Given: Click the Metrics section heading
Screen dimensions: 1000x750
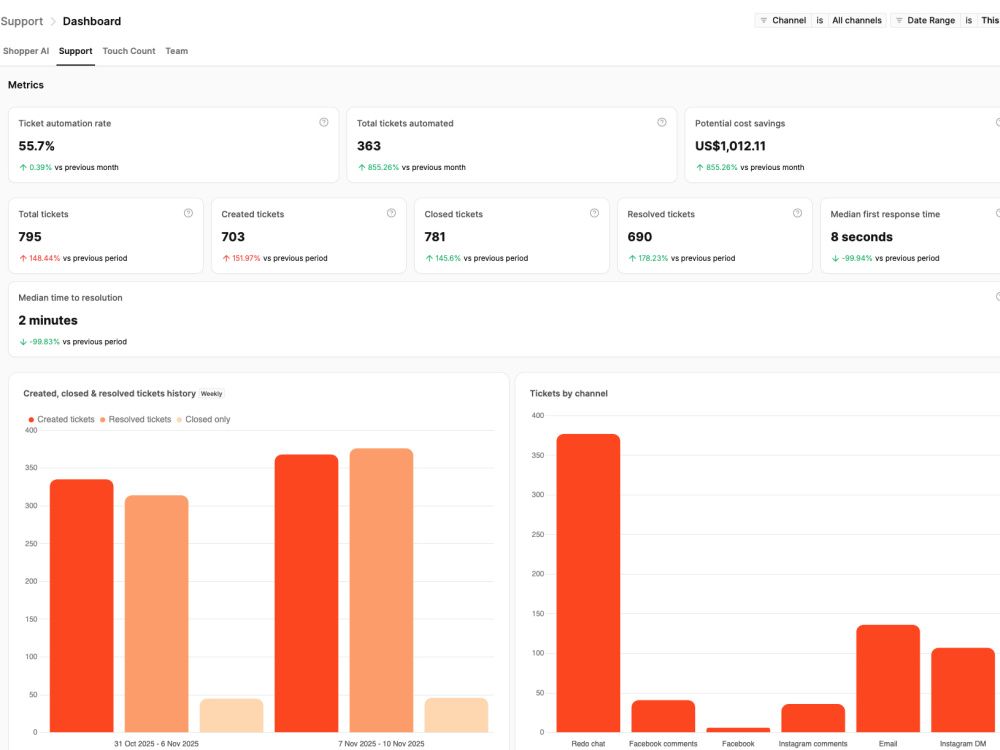Looking at the screenshot, I should point(26,85).
